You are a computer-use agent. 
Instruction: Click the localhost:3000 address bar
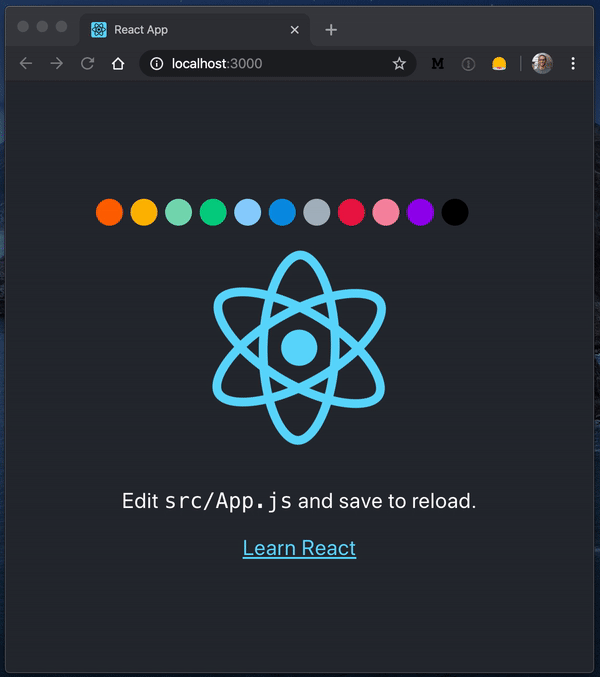click(270, 63)
